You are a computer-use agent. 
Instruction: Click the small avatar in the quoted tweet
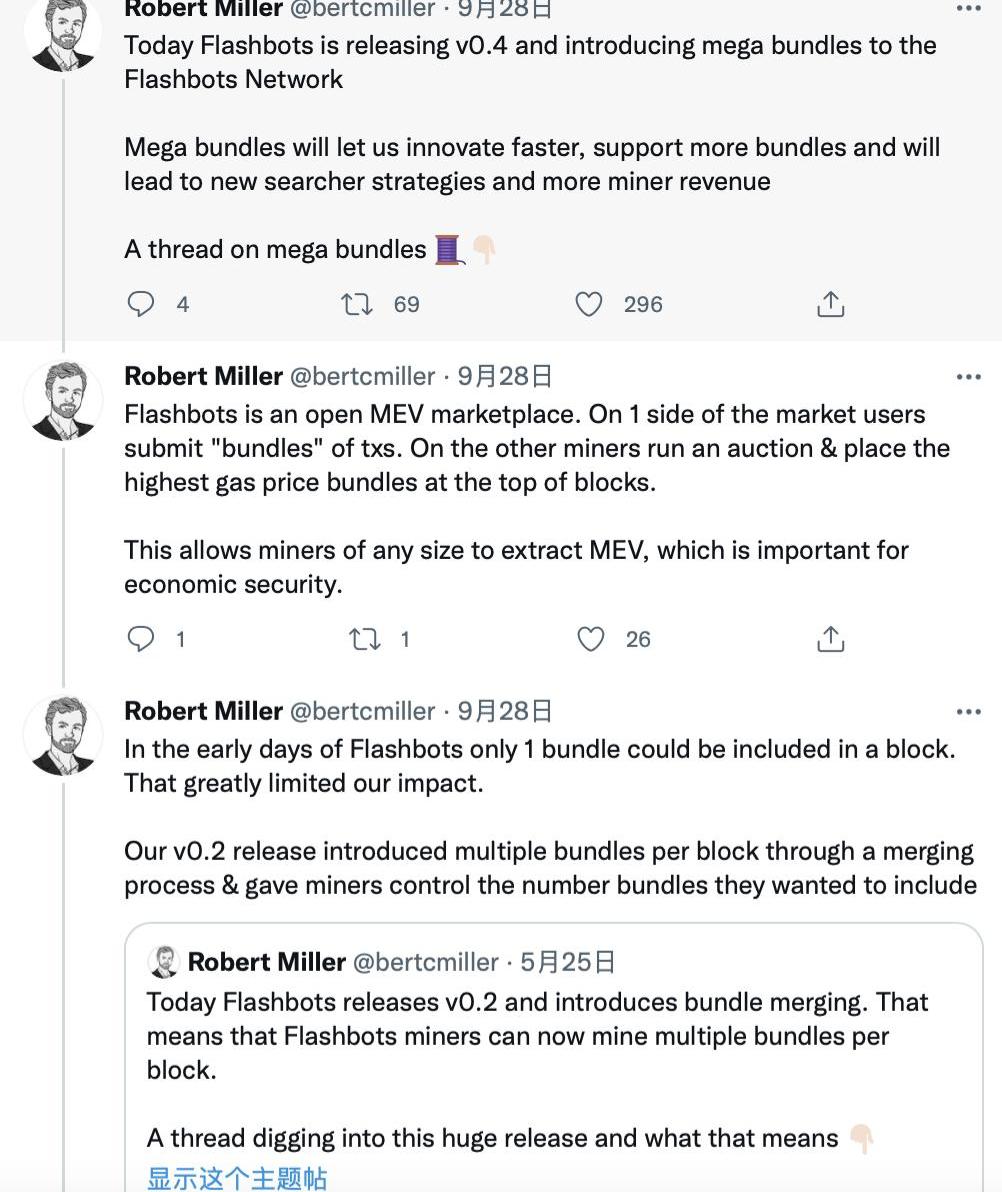[x=164, y=962]
